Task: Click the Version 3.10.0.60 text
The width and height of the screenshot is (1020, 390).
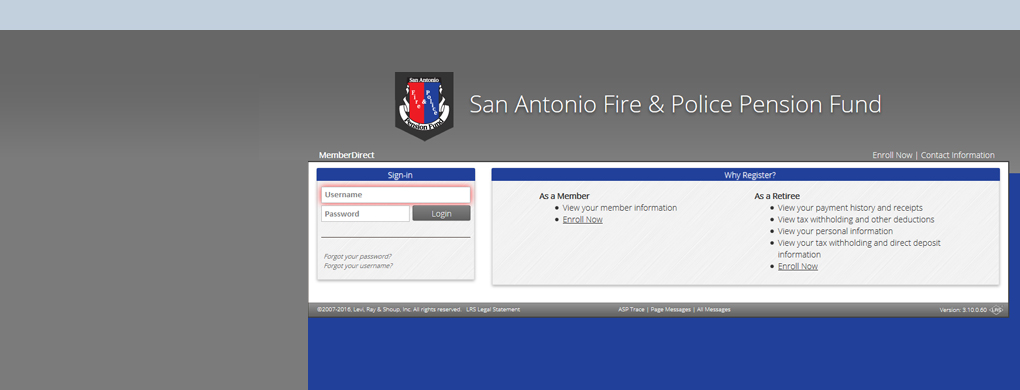Action: 963,310
